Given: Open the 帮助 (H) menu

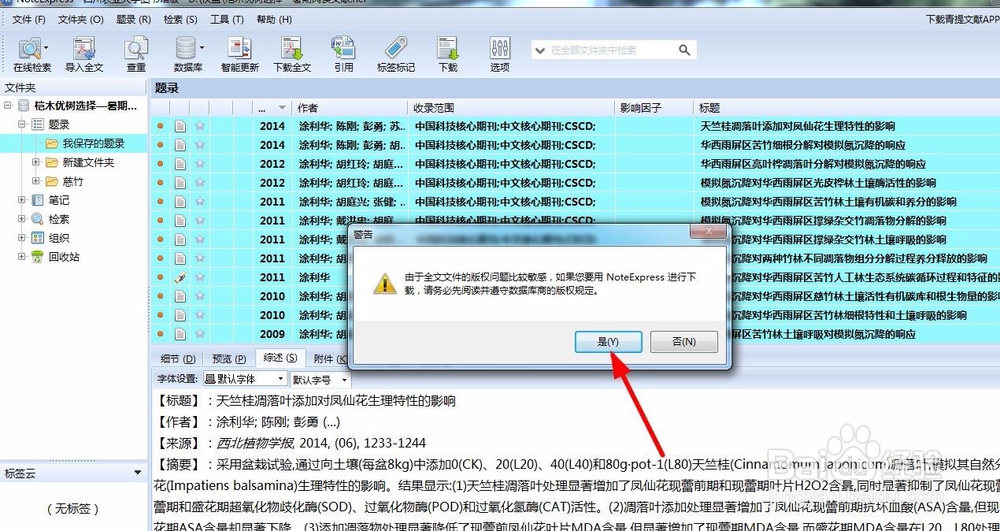Looking at the screenshot, I should [274, 20].
